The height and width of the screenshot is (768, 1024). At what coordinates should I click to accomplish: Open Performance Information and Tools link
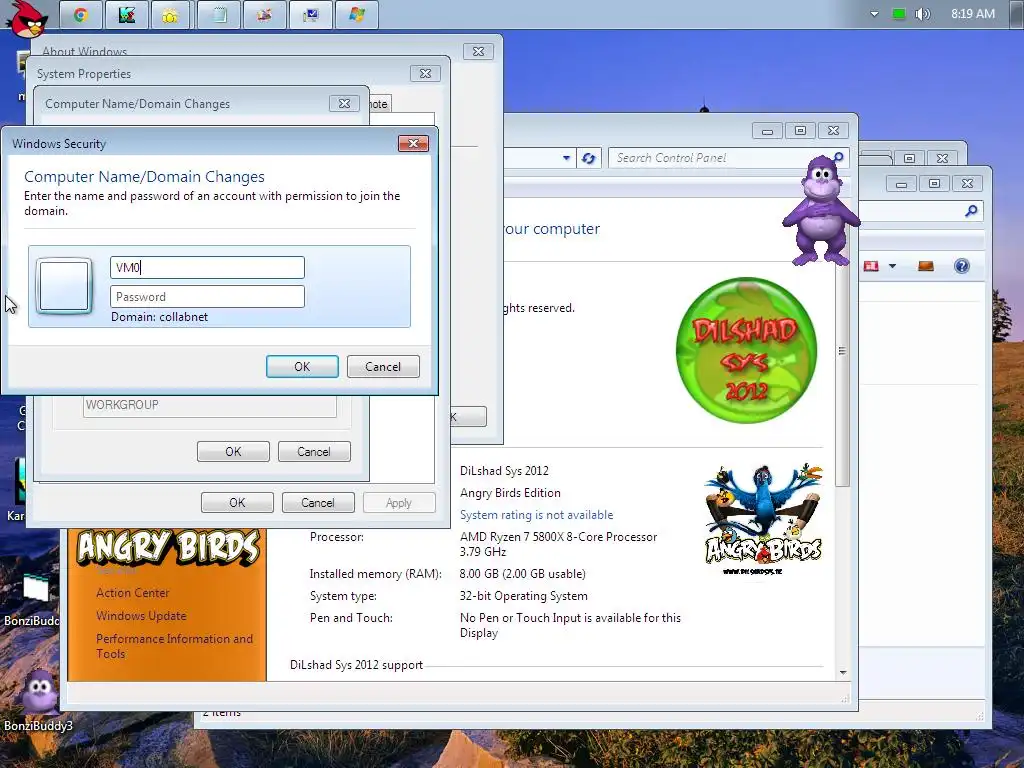click(174, 646)
